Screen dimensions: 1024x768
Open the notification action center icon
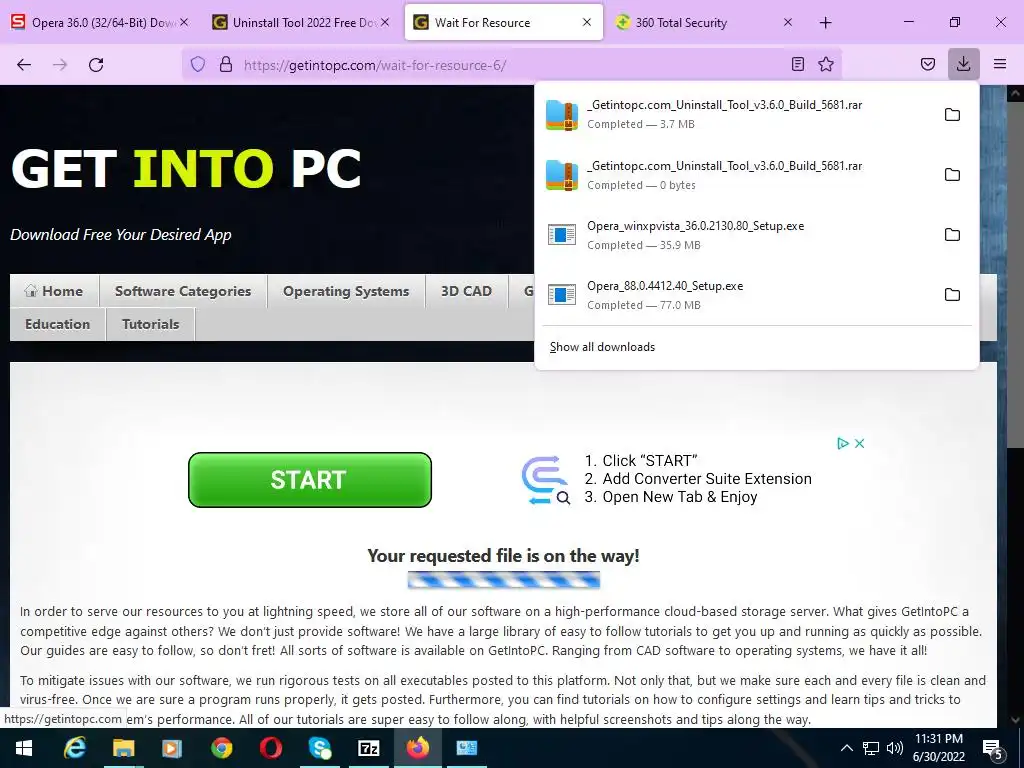click(993, 748)
